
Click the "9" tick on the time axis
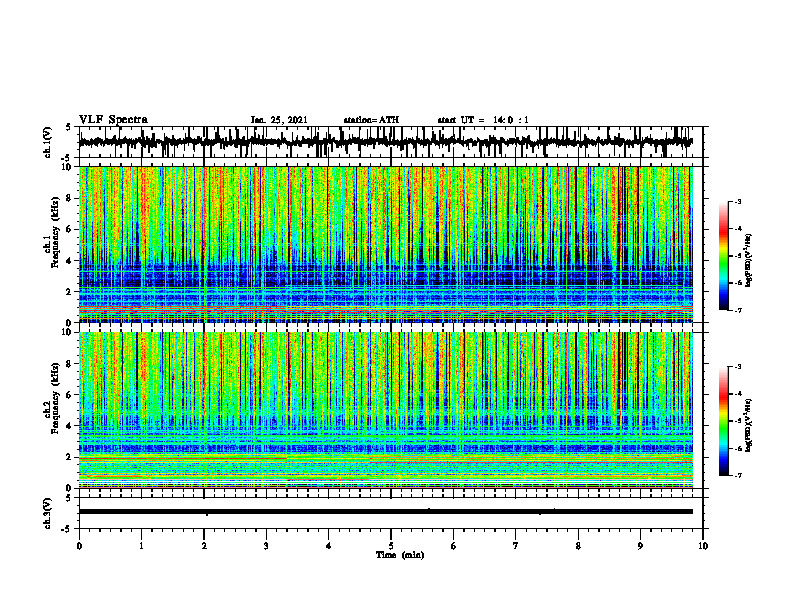(x=640, y=546)
